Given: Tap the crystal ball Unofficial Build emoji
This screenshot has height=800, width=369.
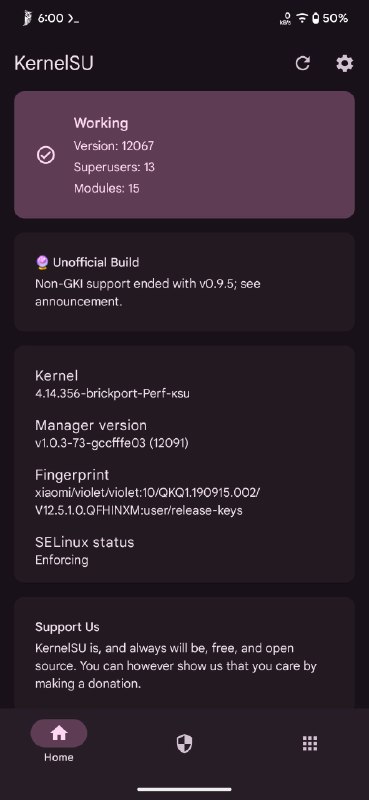Looking at the screenshot, I should (x=42, y=263).
